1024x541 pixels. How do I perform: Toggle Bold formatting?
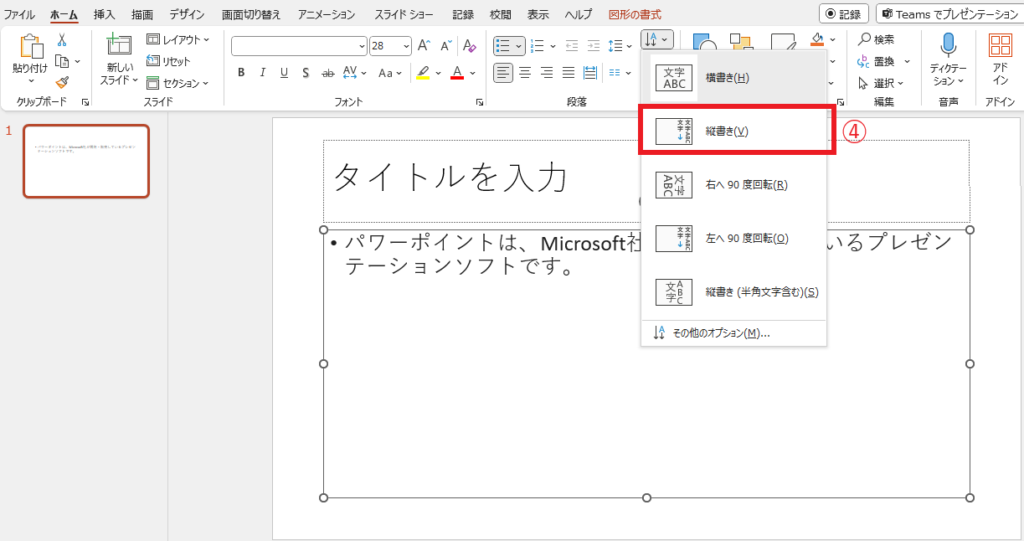pos(241,73)
